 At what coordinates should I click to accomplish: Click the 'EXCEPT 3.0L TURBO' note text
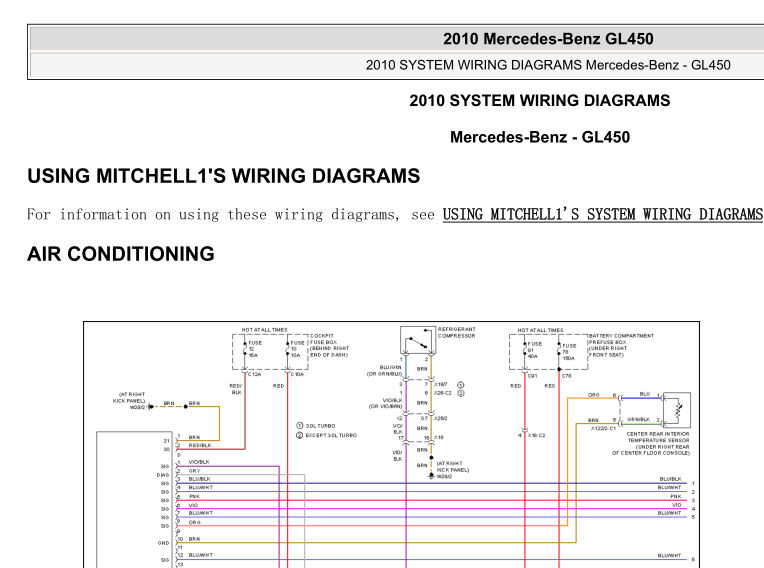(x=331, y=435)
